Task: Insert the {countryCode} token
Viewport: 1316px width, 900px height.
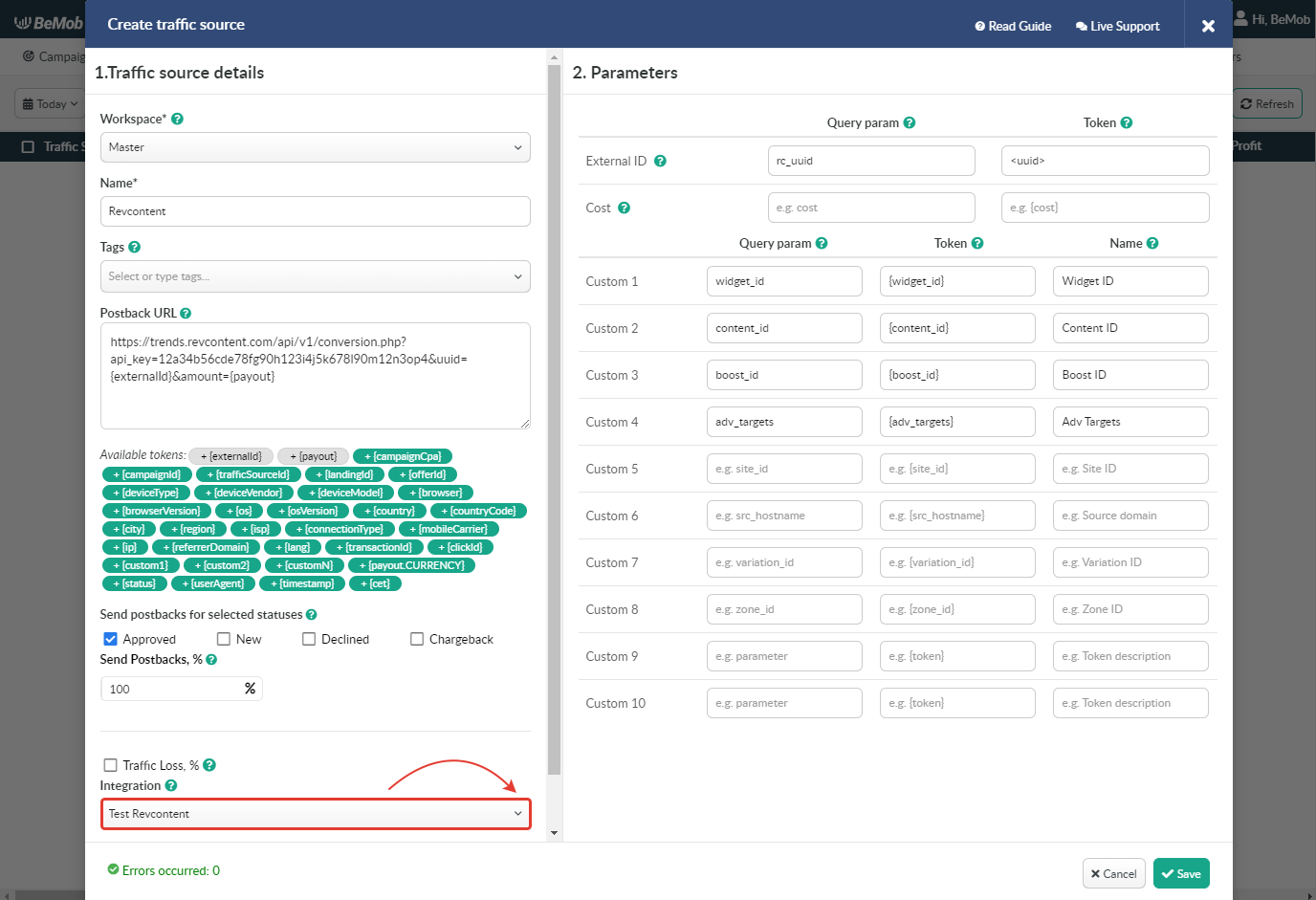Action: pyautogui.click(x=478, y=511)
